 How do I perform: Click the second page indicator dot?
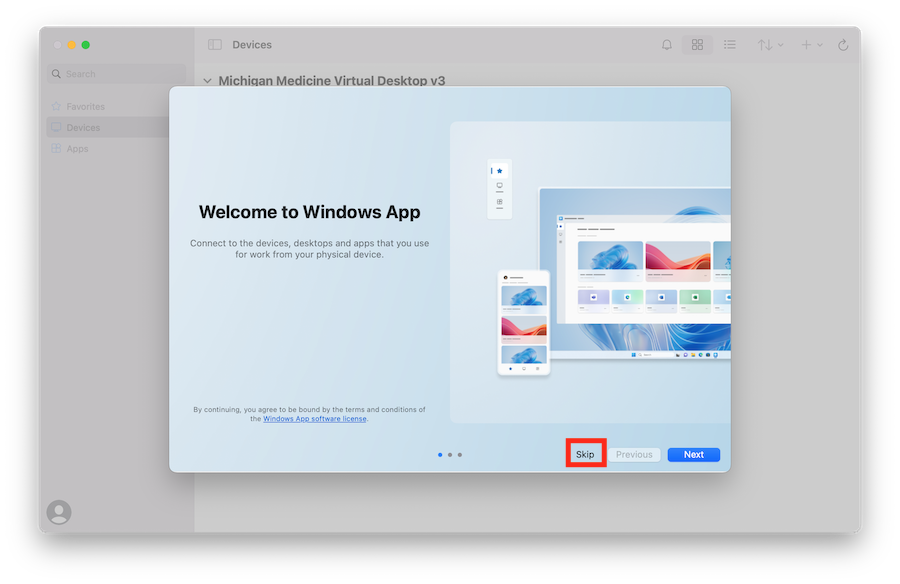[x=450, y=455]
